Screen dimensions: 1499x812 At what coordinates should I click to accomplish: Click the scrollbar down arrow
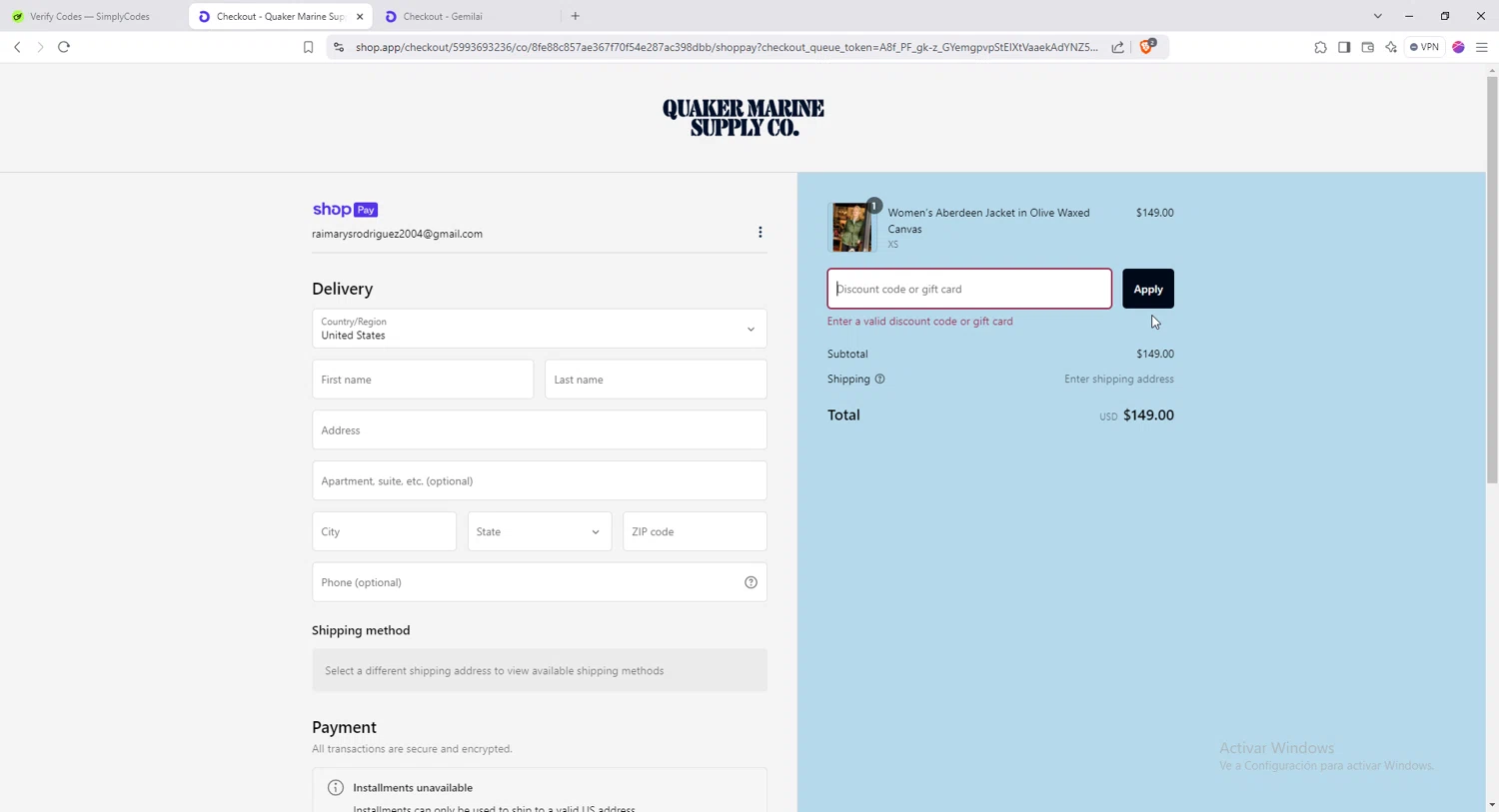tap(1492, 805)
